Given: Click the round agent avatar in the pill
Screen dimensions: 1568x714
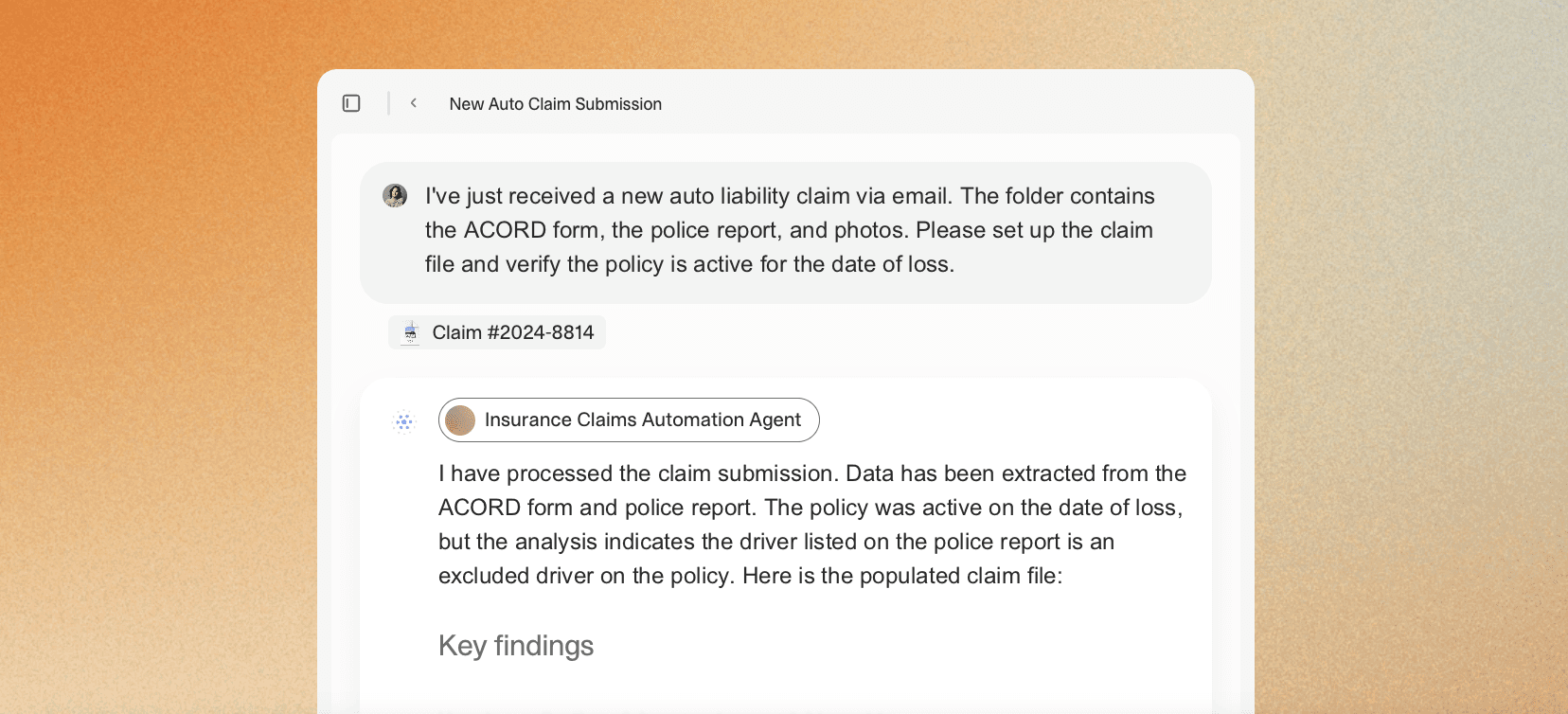Looking at the screenshot, I should pos(460,420).
